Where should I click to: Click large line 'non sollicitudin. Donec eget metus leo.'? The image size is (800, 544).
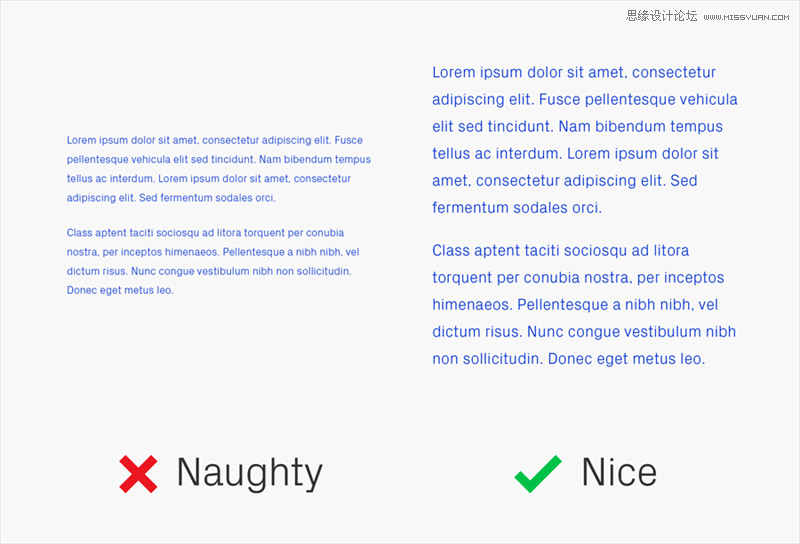tap(568, 359)
